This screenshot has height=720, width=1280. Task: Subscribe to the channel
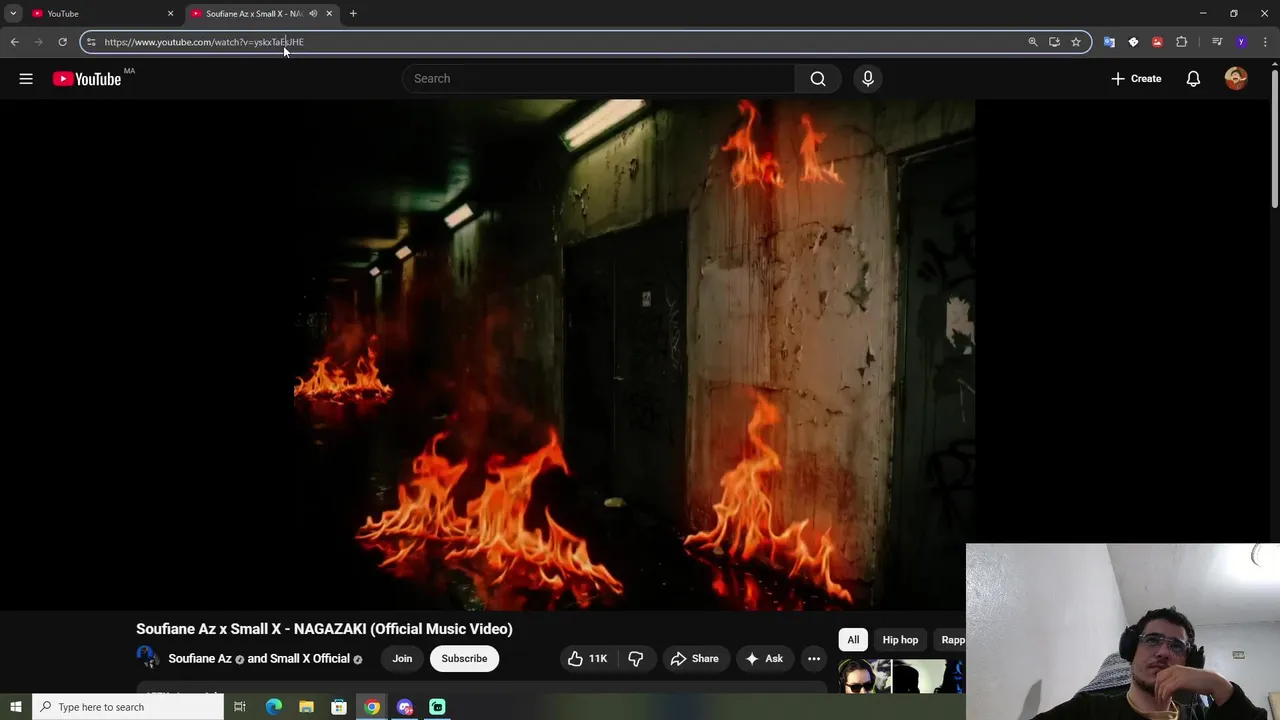coord(464,658)
